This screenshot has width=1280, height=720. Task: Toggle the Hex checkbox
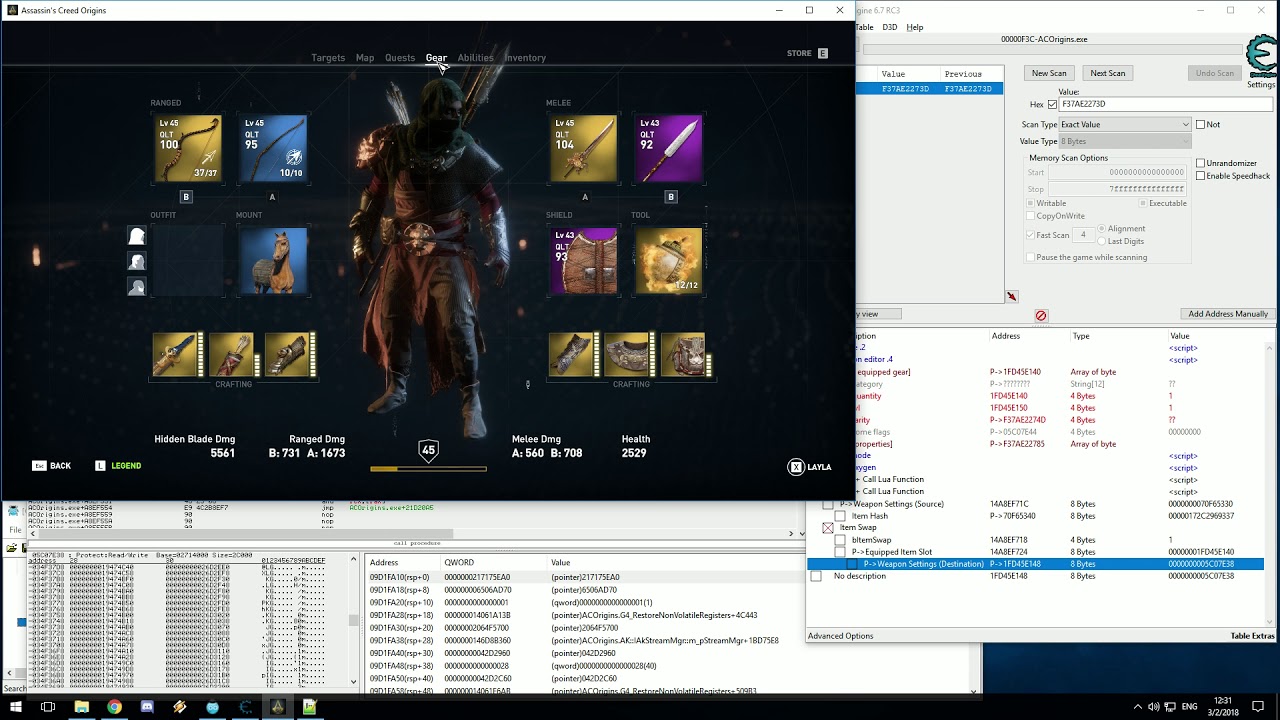click(x=1052, y=104)
